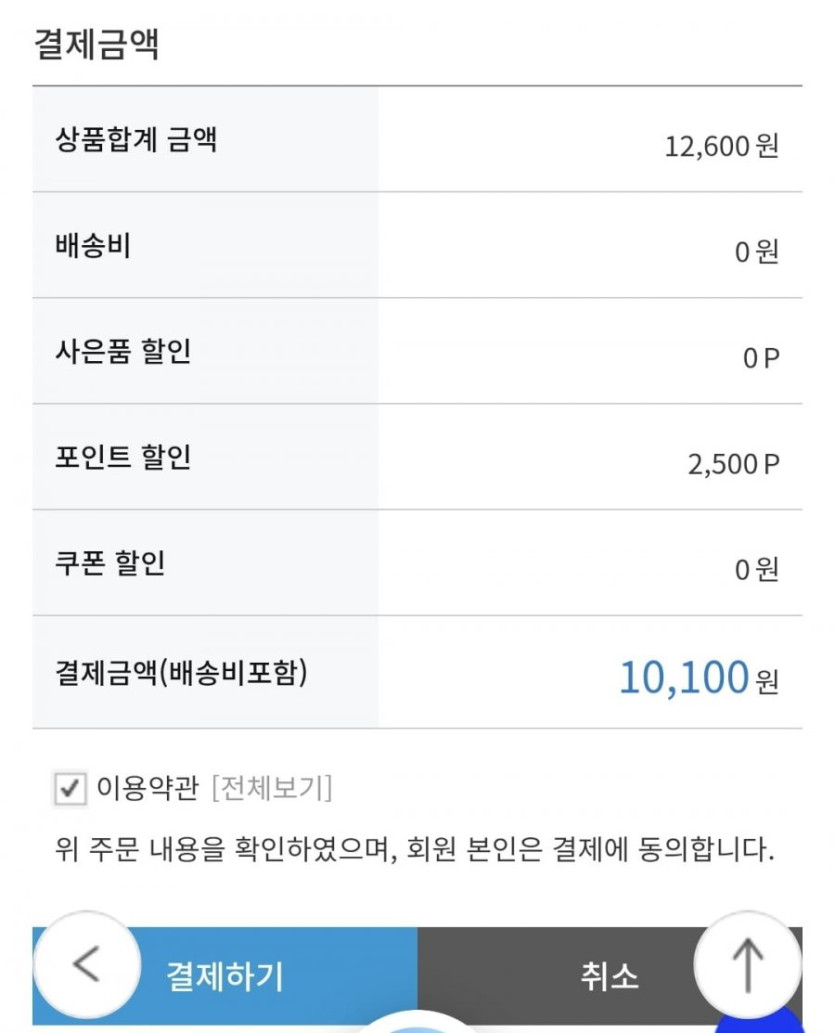This screenshot has width=835, height=1033.
Task: Tap the back arrow floating button
Action: [87, 964]
